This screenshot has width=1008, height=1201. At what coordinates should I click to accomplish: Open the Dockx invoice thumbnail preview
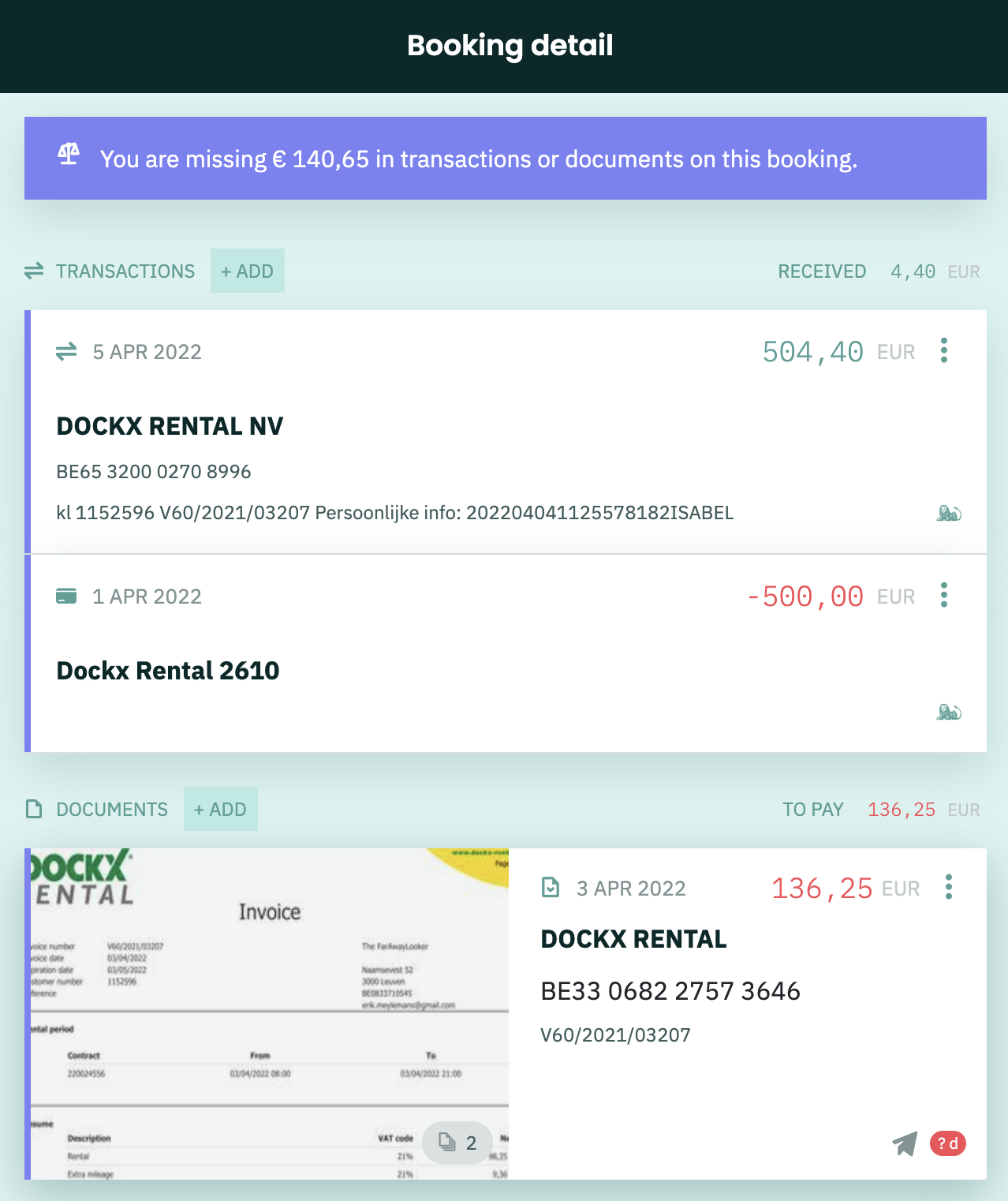pyautogui.click(x=270, y=1014)
